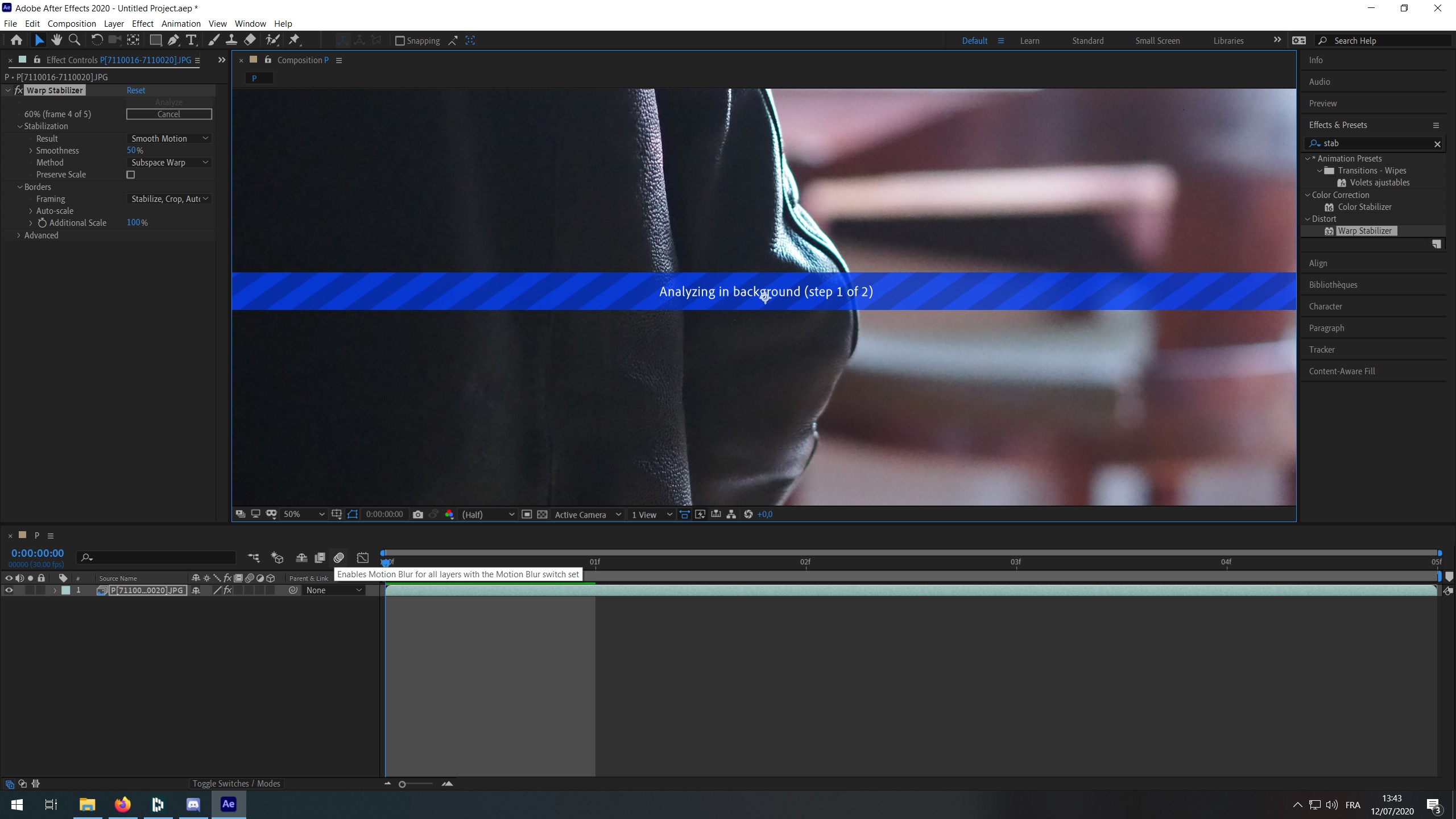
Task: Select the Type tool
Action: coord(192,40)
